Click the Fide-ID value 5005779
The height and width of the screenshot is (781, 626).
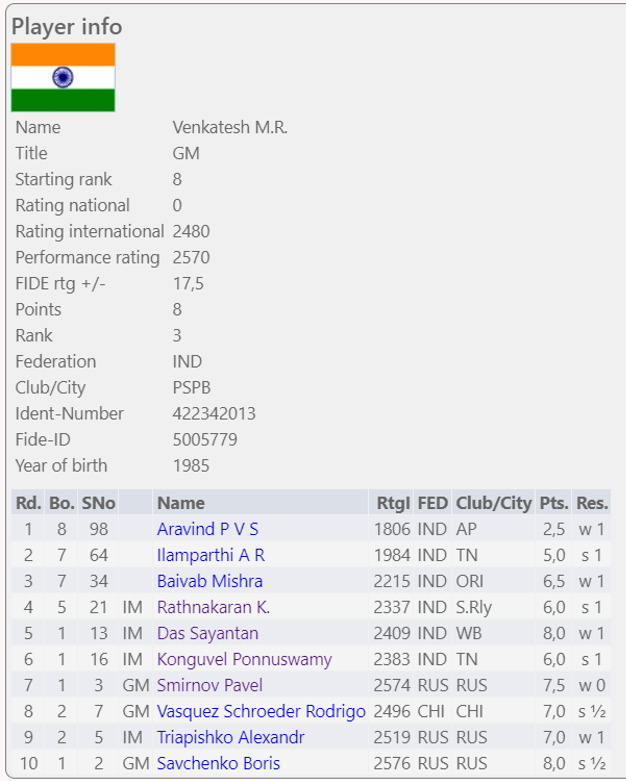[205, 439]
